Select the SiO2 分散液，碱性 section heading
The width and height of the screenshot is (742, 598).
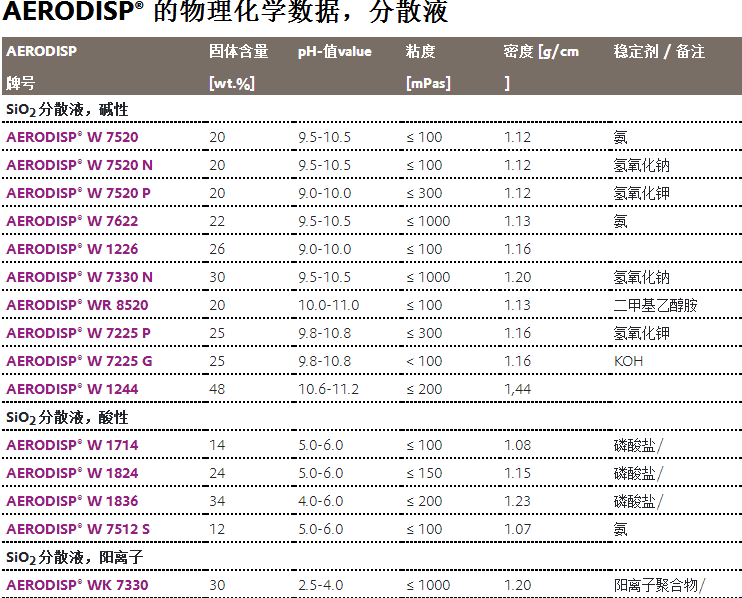(67, 110)
